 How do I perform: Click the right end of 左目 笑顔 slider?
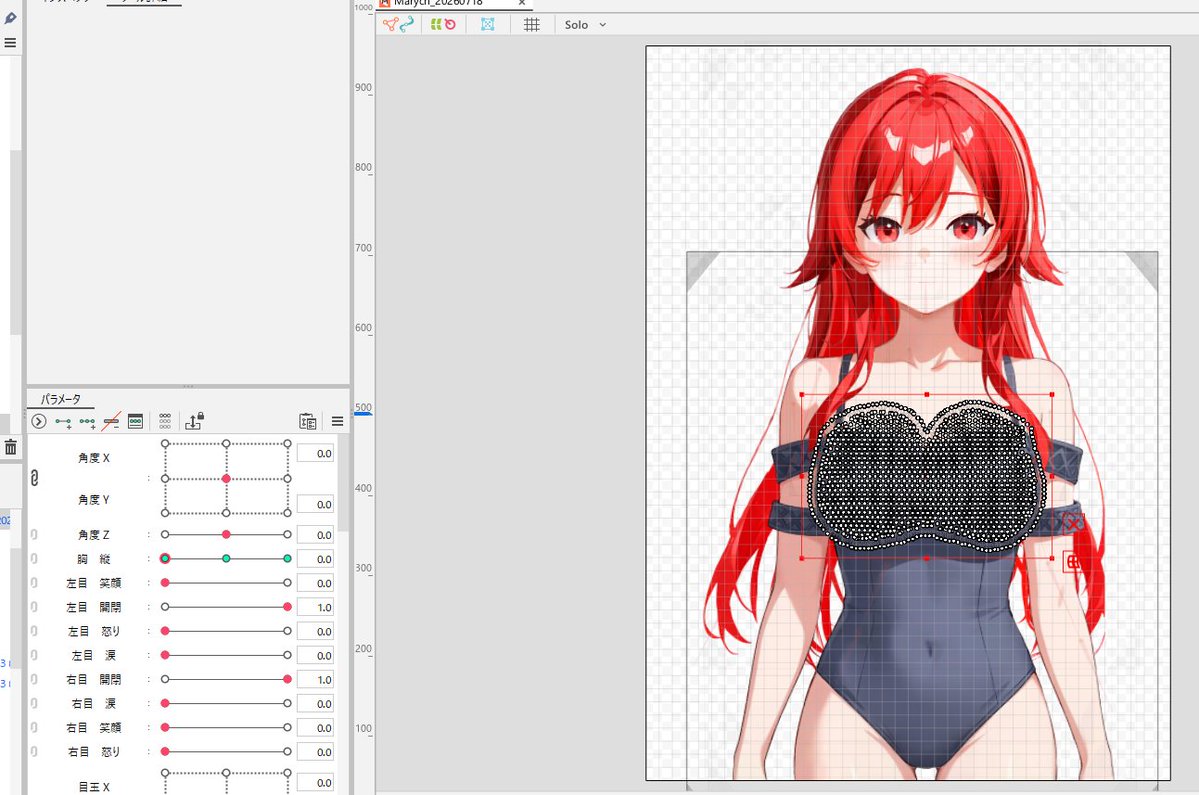[x=288, y=582]
